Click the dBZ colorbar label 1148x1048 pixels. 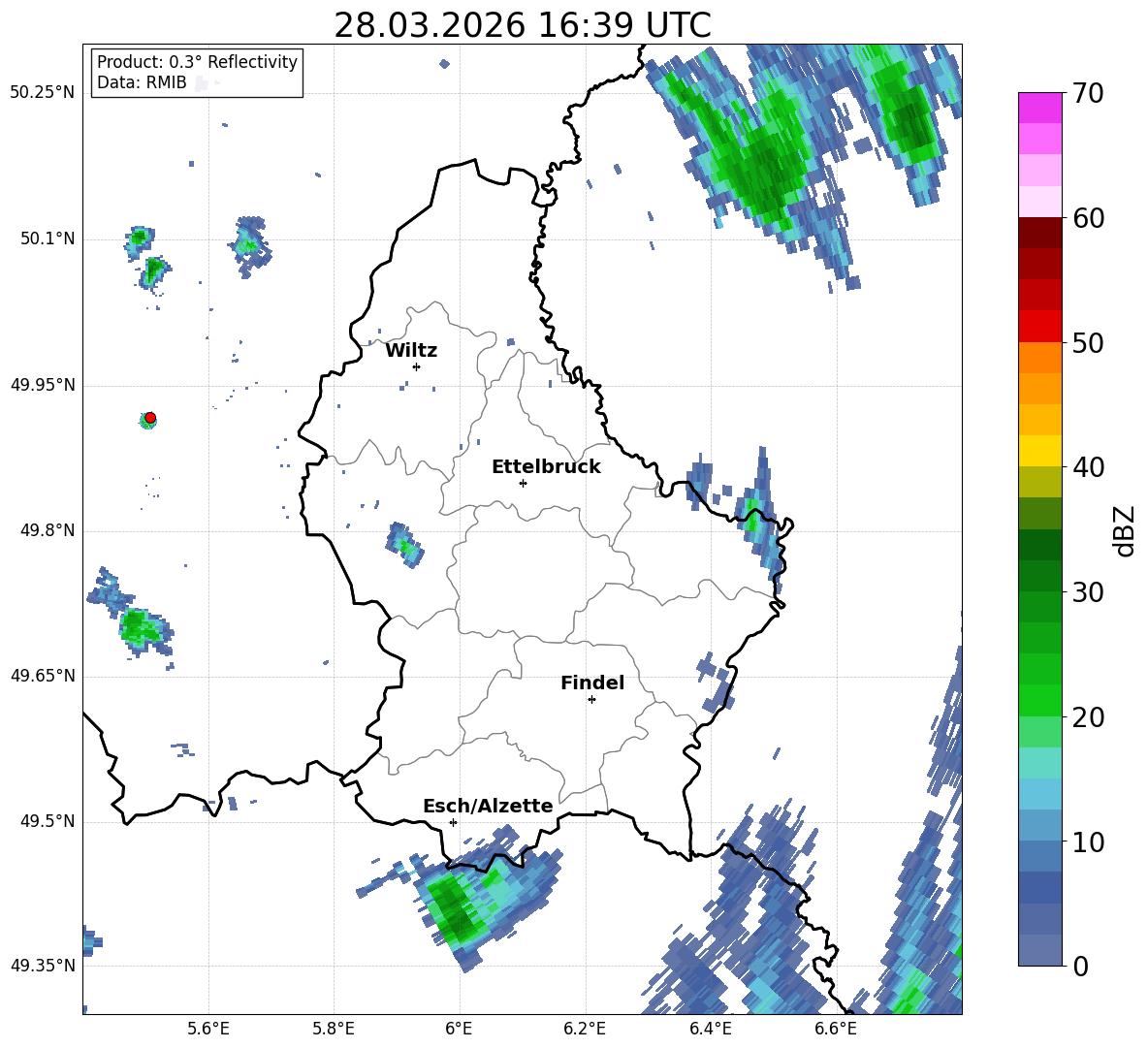(1124, 530)
